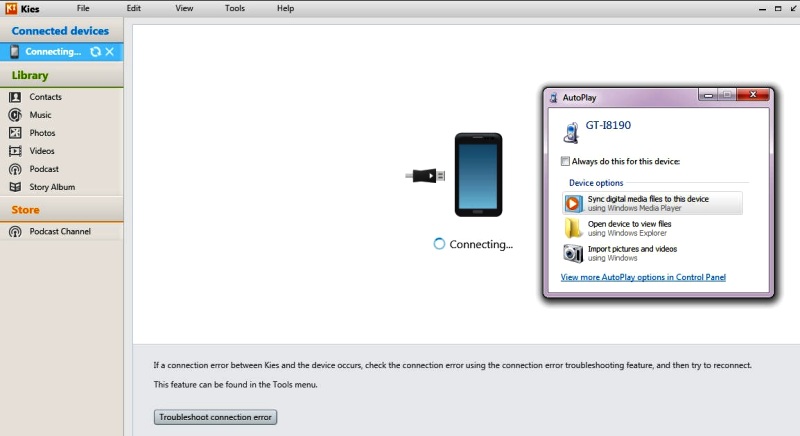Refresh the connecting device in sidebar
This screenshot has height=436, width=800.
coord(95,52)
